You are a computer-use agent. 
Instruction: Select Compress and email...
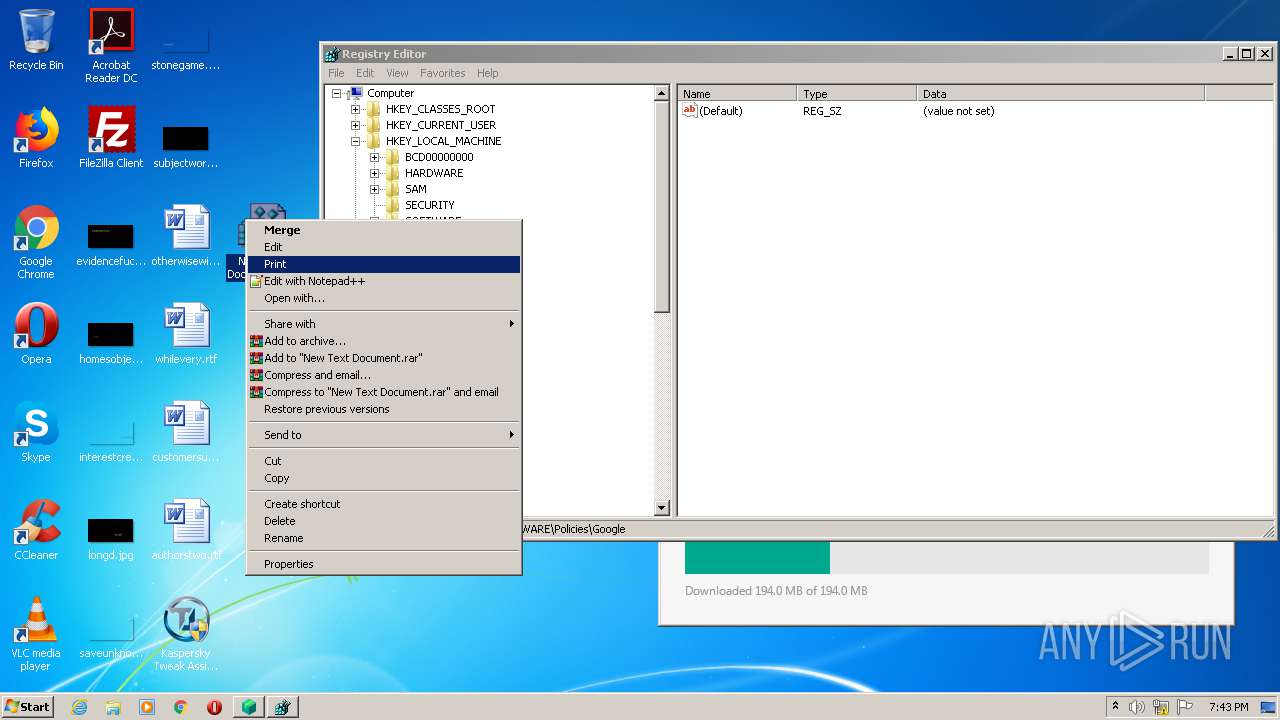coord(384,375)
